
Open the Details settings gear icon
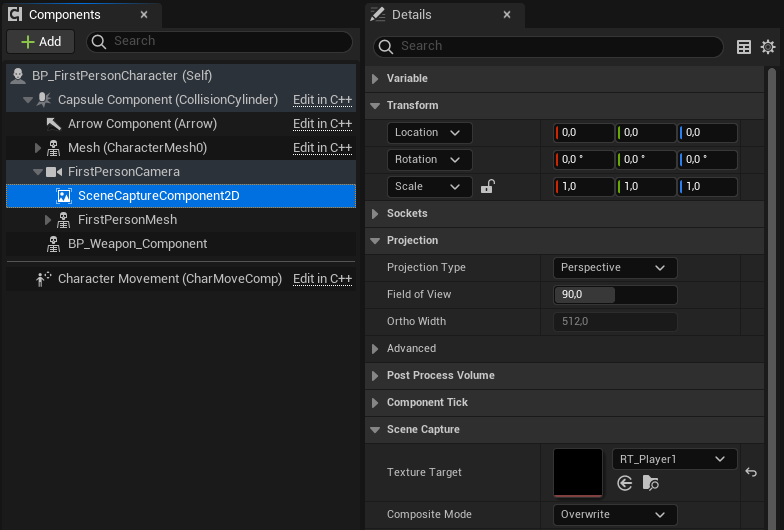point(768,47)
